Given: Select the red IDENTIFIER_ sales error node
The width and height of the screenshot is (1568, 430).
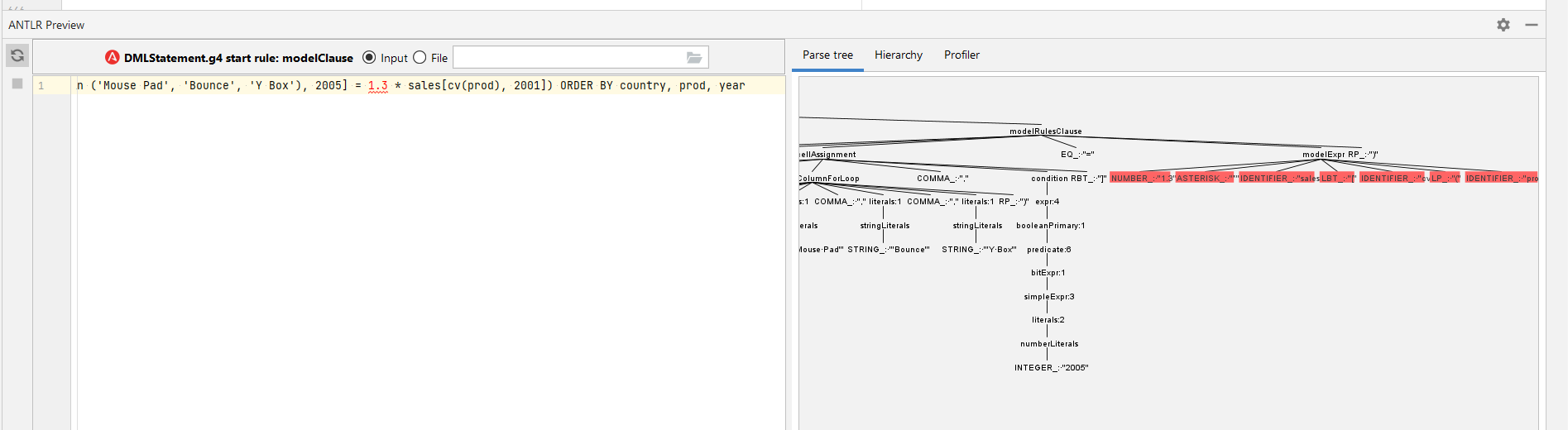Looking at the screenshot, I should pyautogui.click(x=1277, y=178).
